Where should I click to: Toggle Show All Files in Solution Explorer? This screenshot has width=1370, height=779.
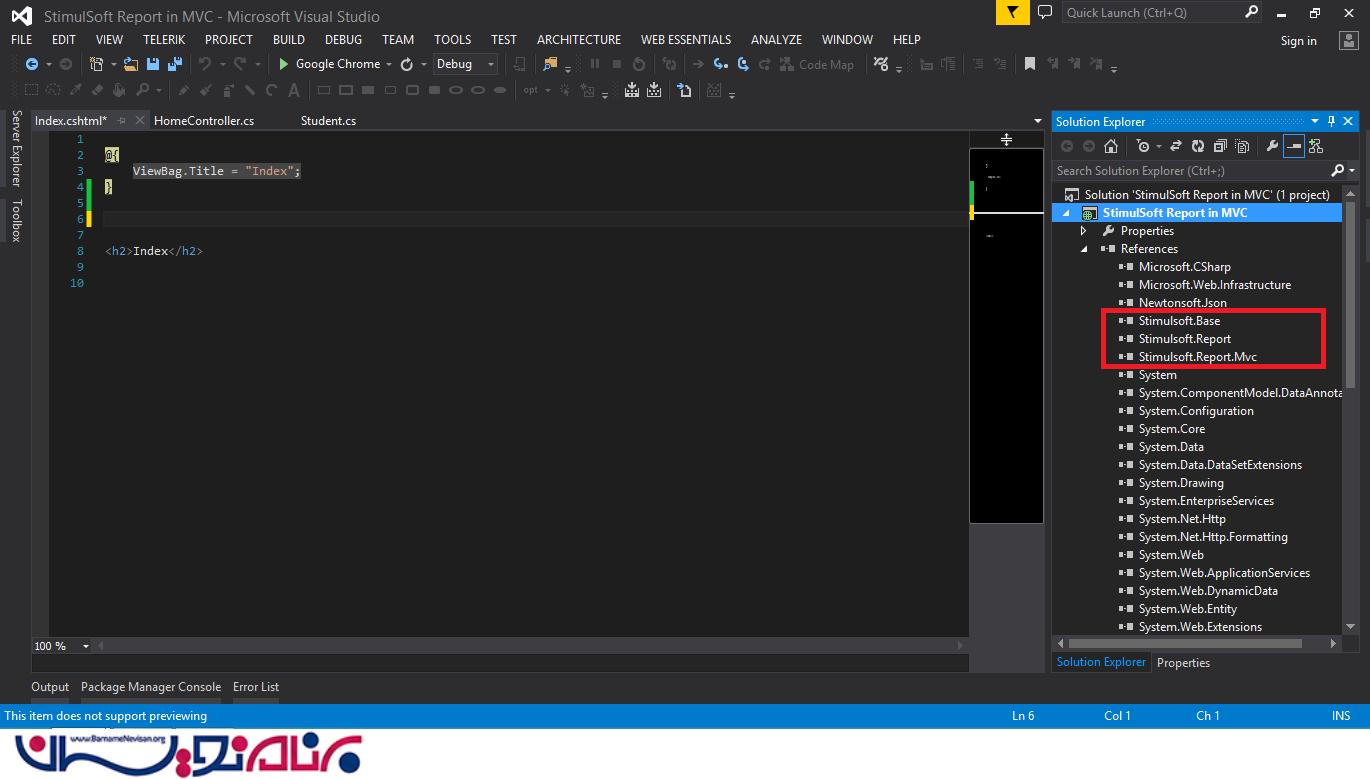click(x=1242, y=146)
